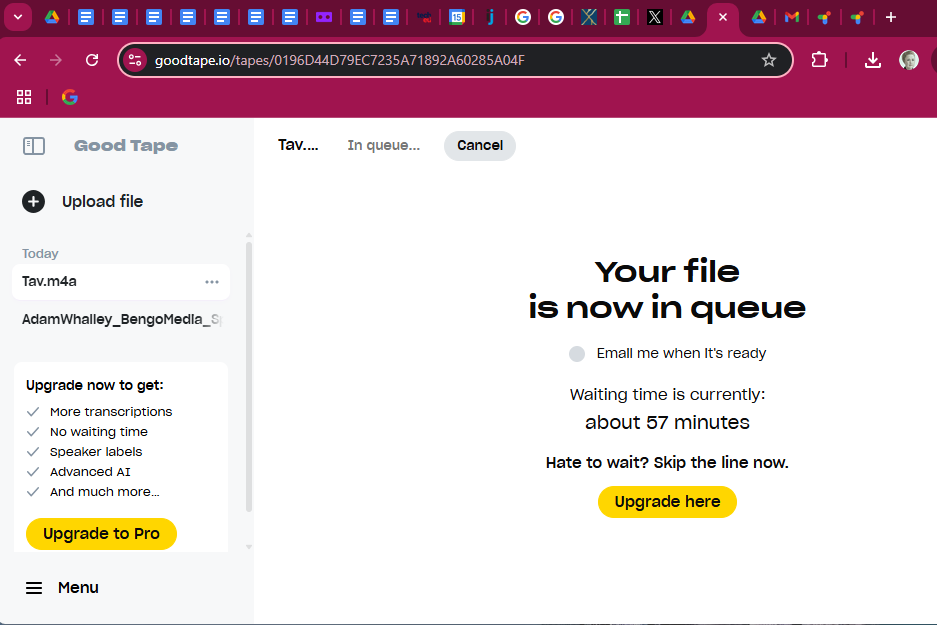Image resolution: width=937 pixels, height=625 pixels.
Task: Go back to previous page
Action: [x=20, y=60]
